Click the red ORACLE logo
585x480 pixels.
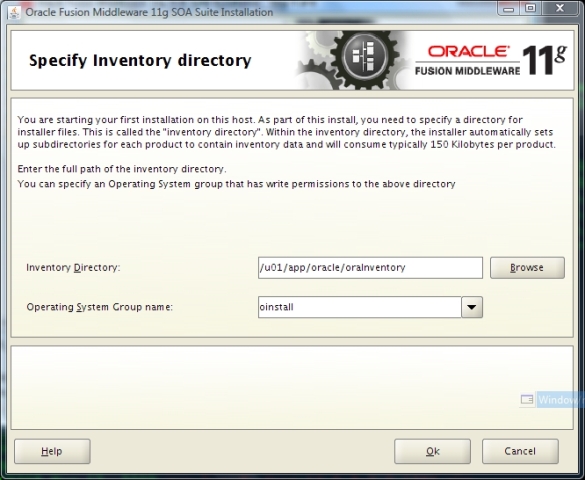(468, 51)
